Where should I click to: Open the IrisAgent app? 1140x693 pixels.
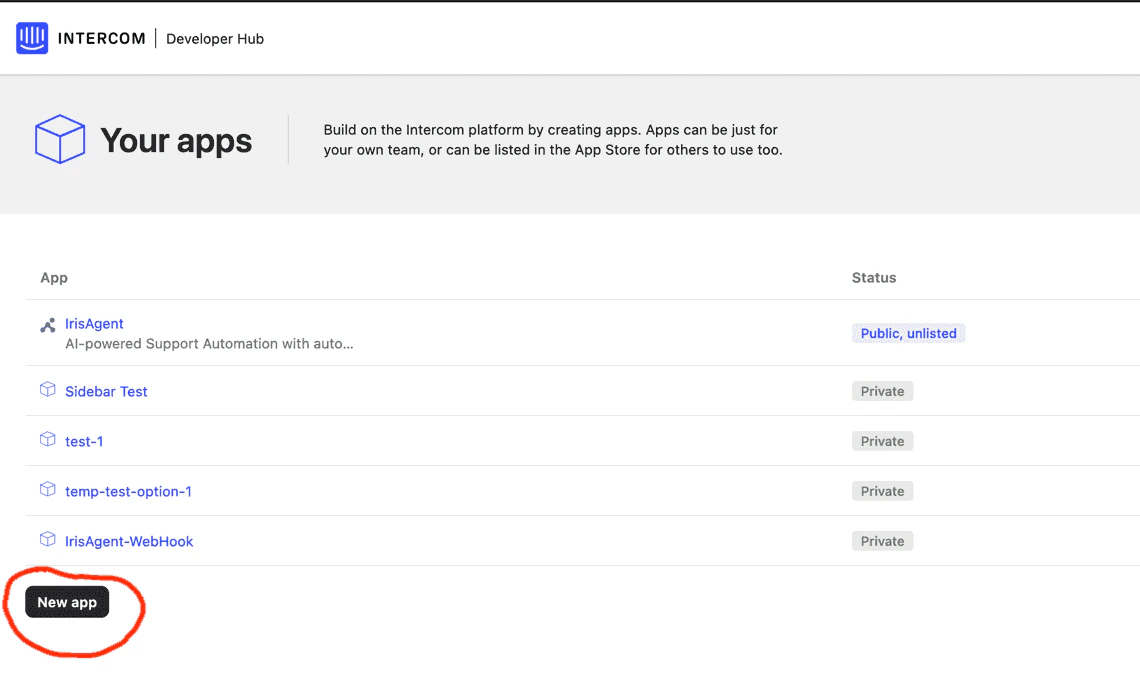click(95, 324)
